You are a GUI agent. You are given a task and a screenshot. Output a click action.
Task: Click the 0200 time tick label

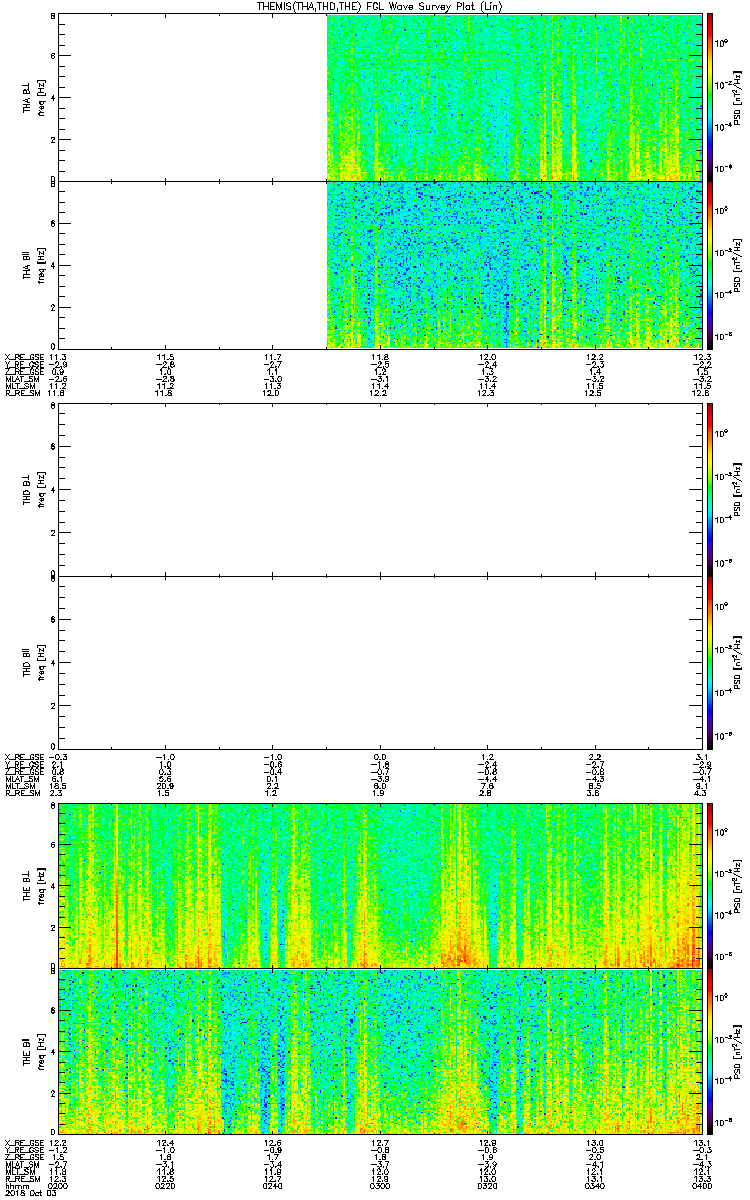point(59,1185)
